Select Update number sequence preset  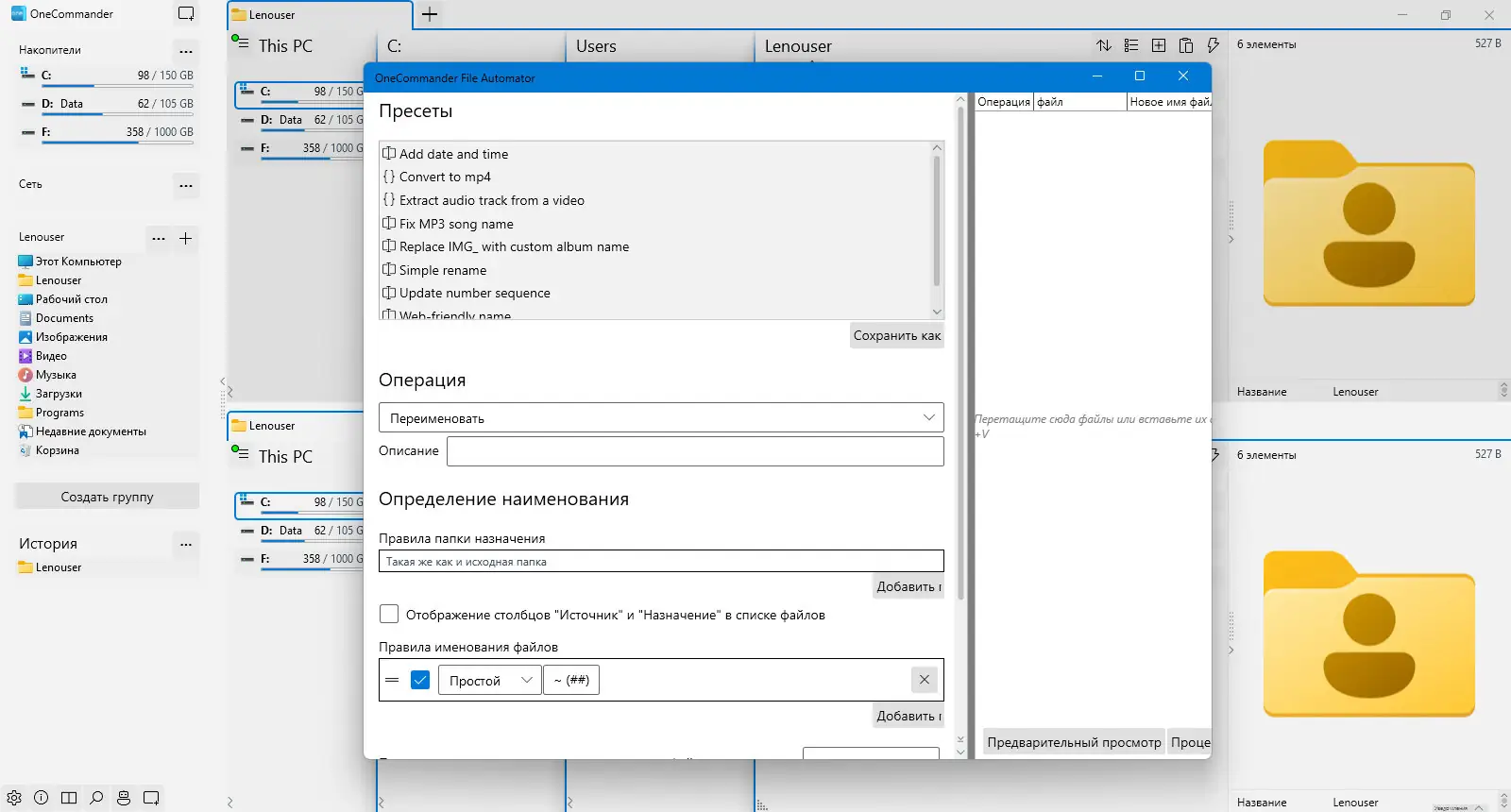[474, 293]
